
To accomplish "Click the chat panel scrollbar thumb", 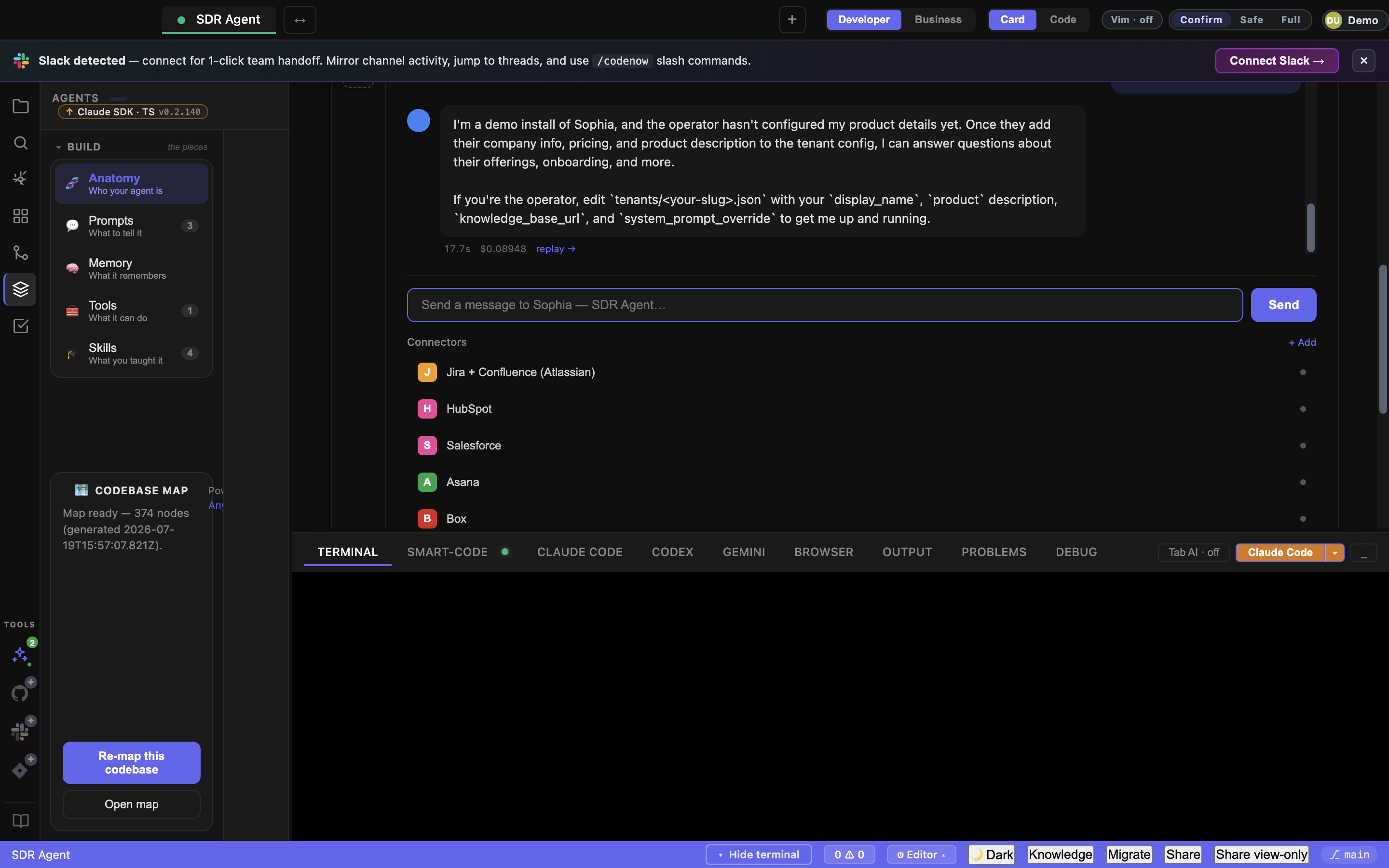I will [x=1310, y=228].
